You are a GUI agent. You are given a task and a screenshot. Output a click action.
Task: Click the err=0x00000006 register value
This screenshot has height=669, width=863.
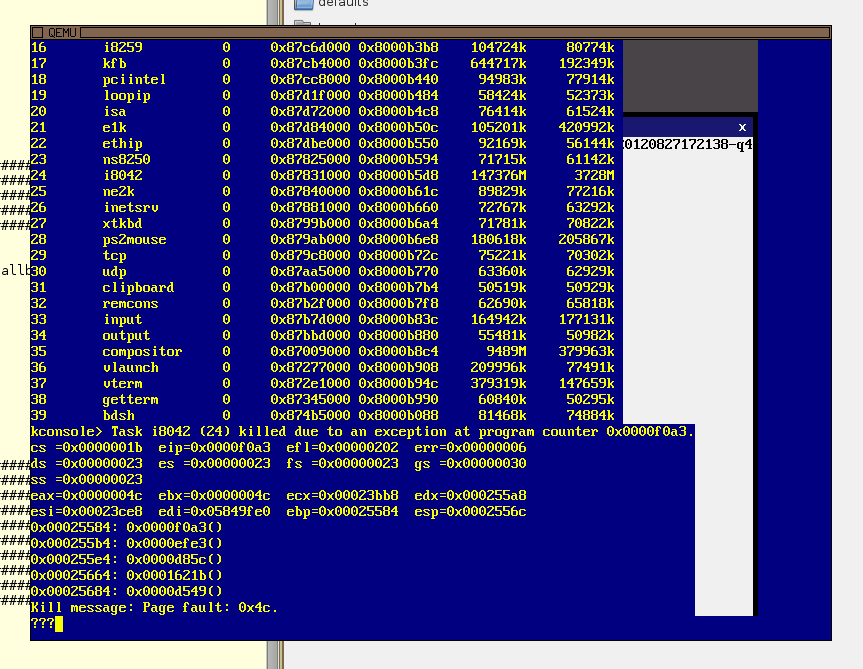(470, 447)
